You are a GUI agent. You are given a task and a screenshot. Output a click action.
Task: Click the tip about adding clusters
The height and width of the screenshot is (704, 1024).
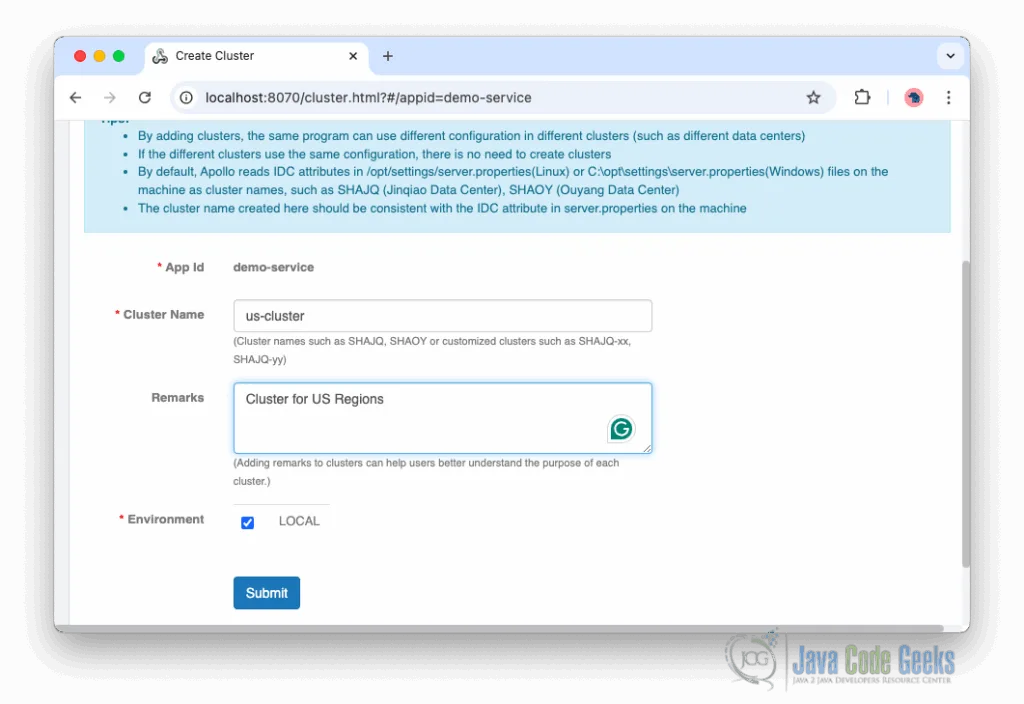click(x=471, y=136)
